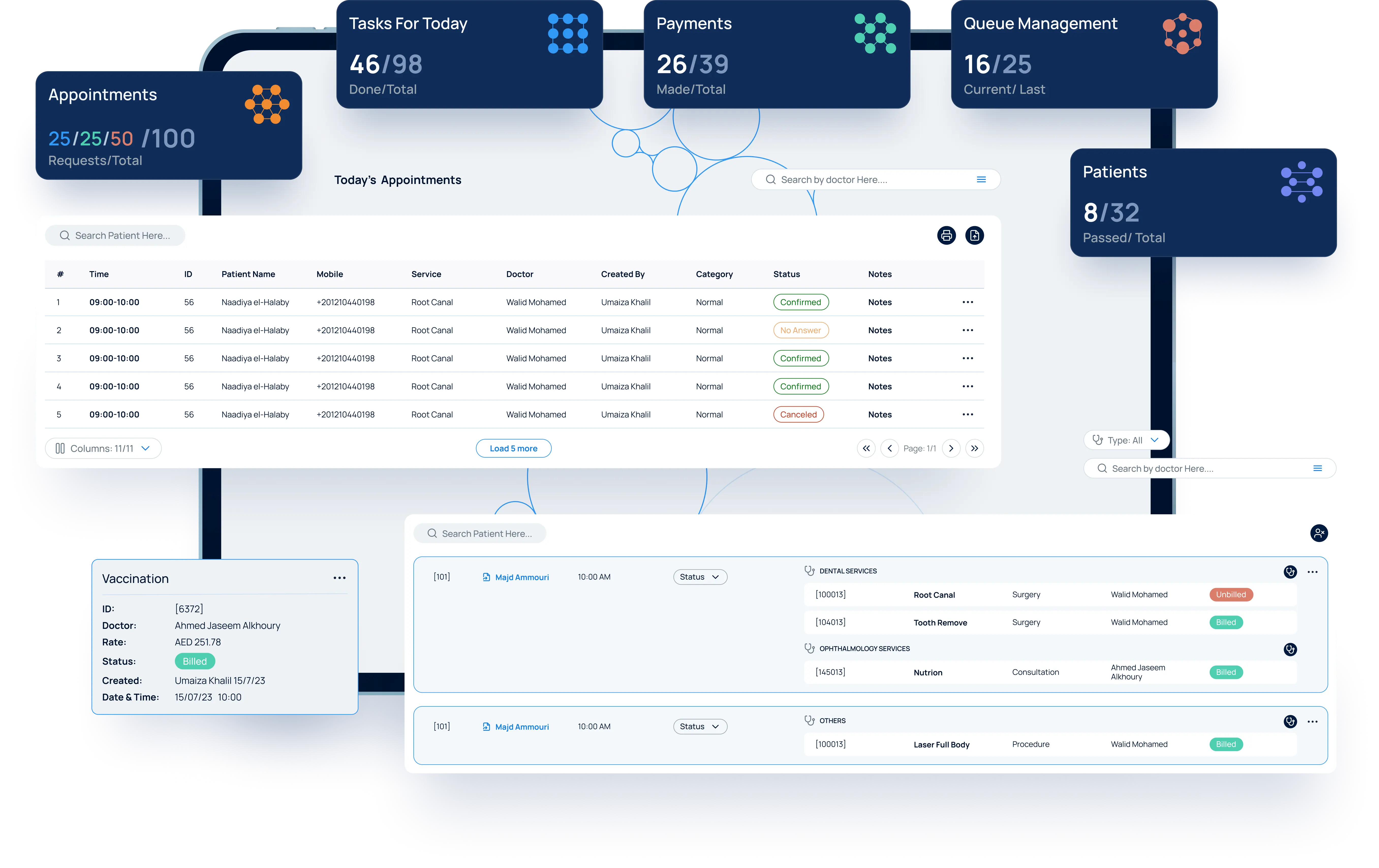Open the Status dropdown for the first Majd Ammouri

[699, 577]
